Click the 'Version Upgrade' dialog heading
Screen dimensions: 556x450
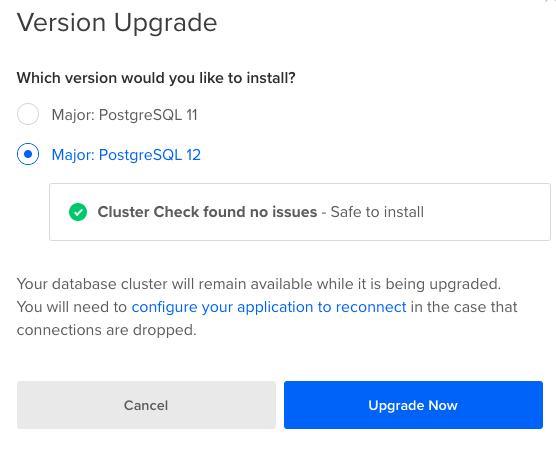click(x=117, y=23)
